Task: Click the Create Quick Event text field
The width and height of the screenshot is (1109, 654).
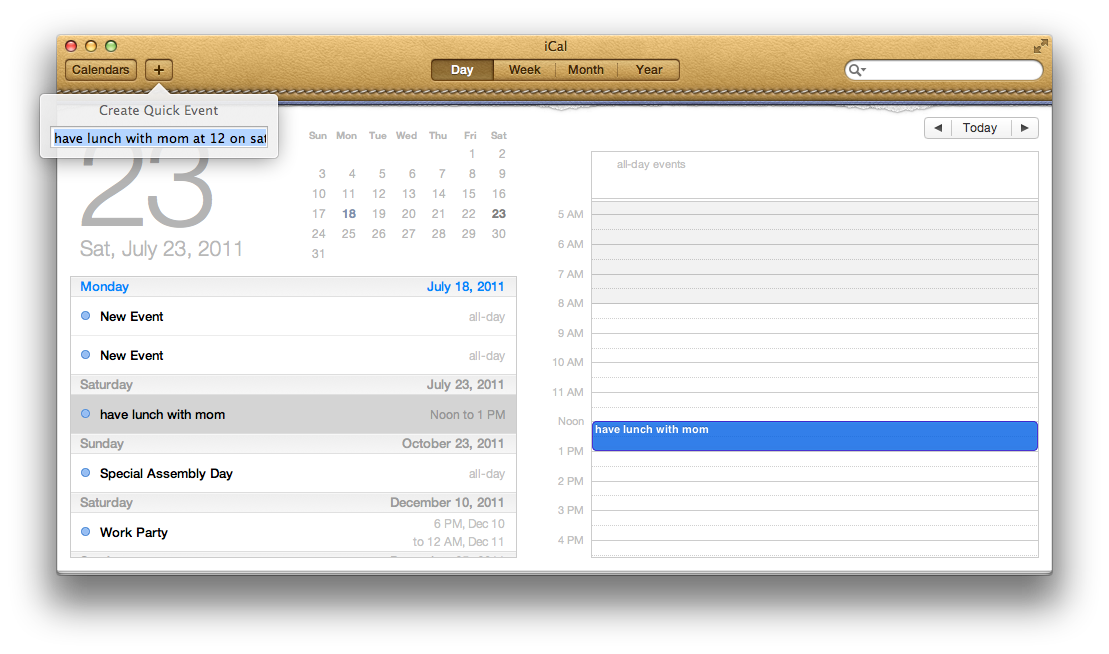Action: click(159, 138)
